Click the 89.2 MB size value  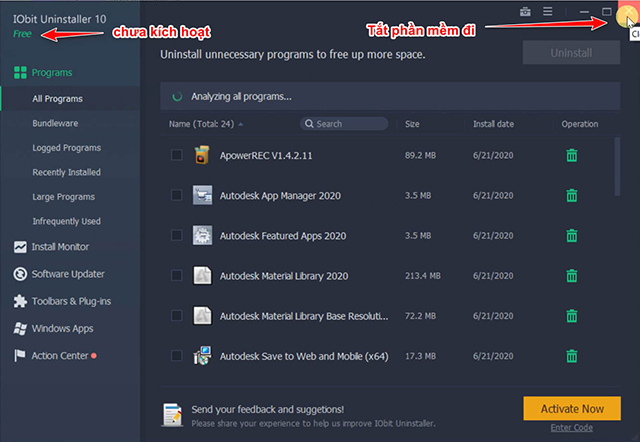click(x=420, y=155)
